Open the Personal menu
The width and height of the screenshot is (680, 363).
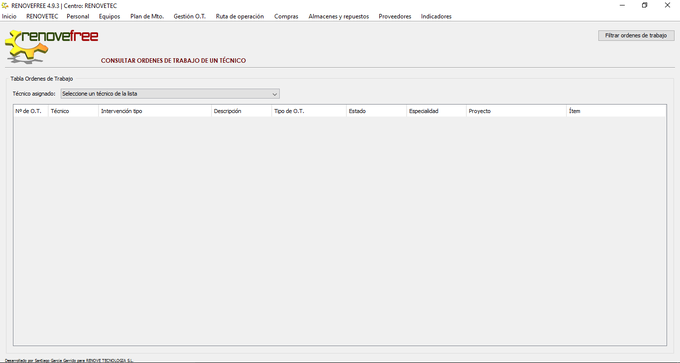[x=78, y=16]
